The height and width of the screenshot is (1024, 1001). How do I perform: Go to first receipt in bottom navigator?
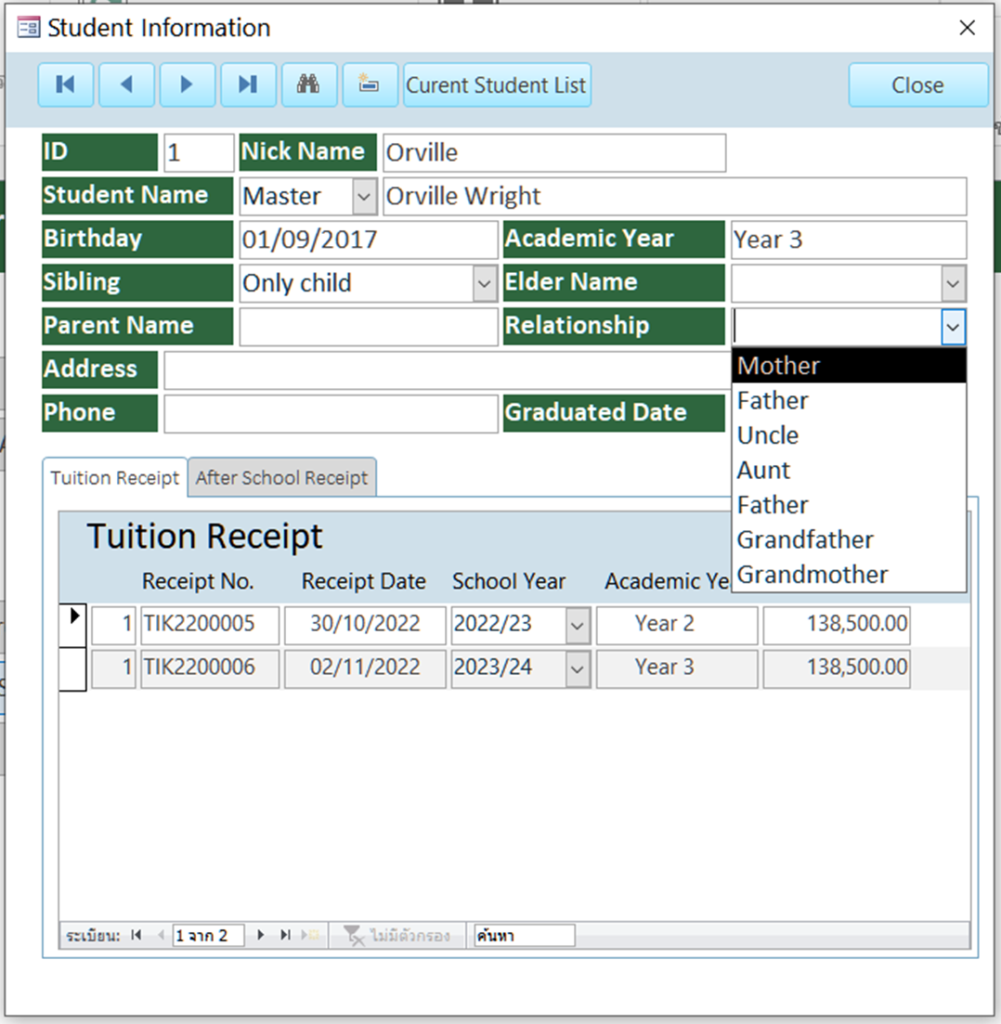[136, 935]
